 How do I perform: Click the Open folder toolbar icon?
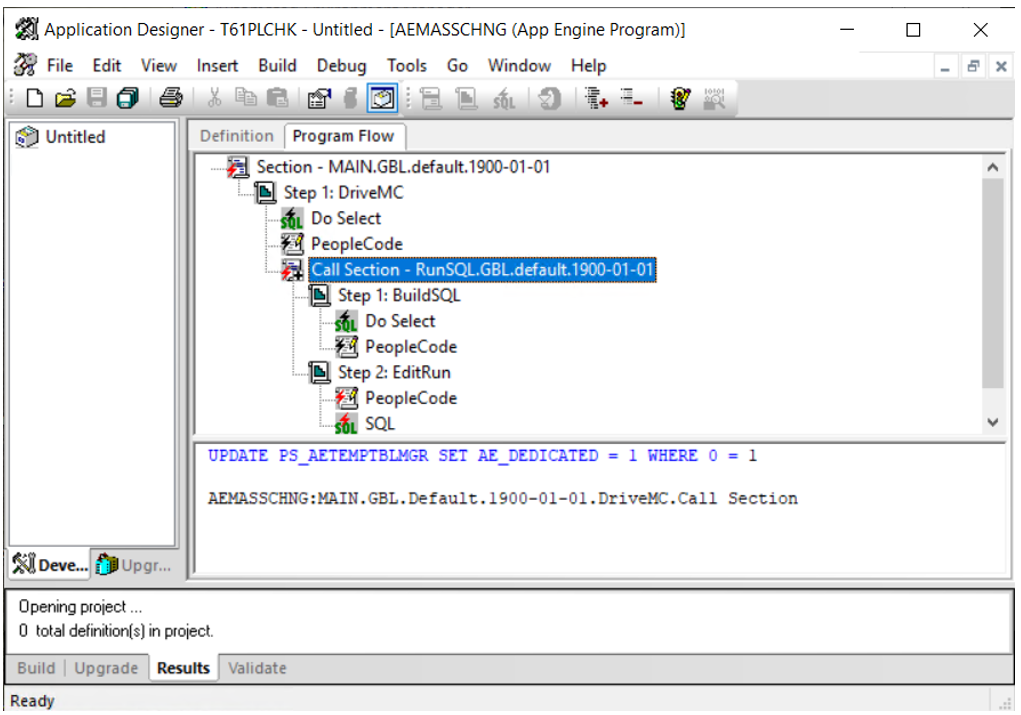(65, 98)
